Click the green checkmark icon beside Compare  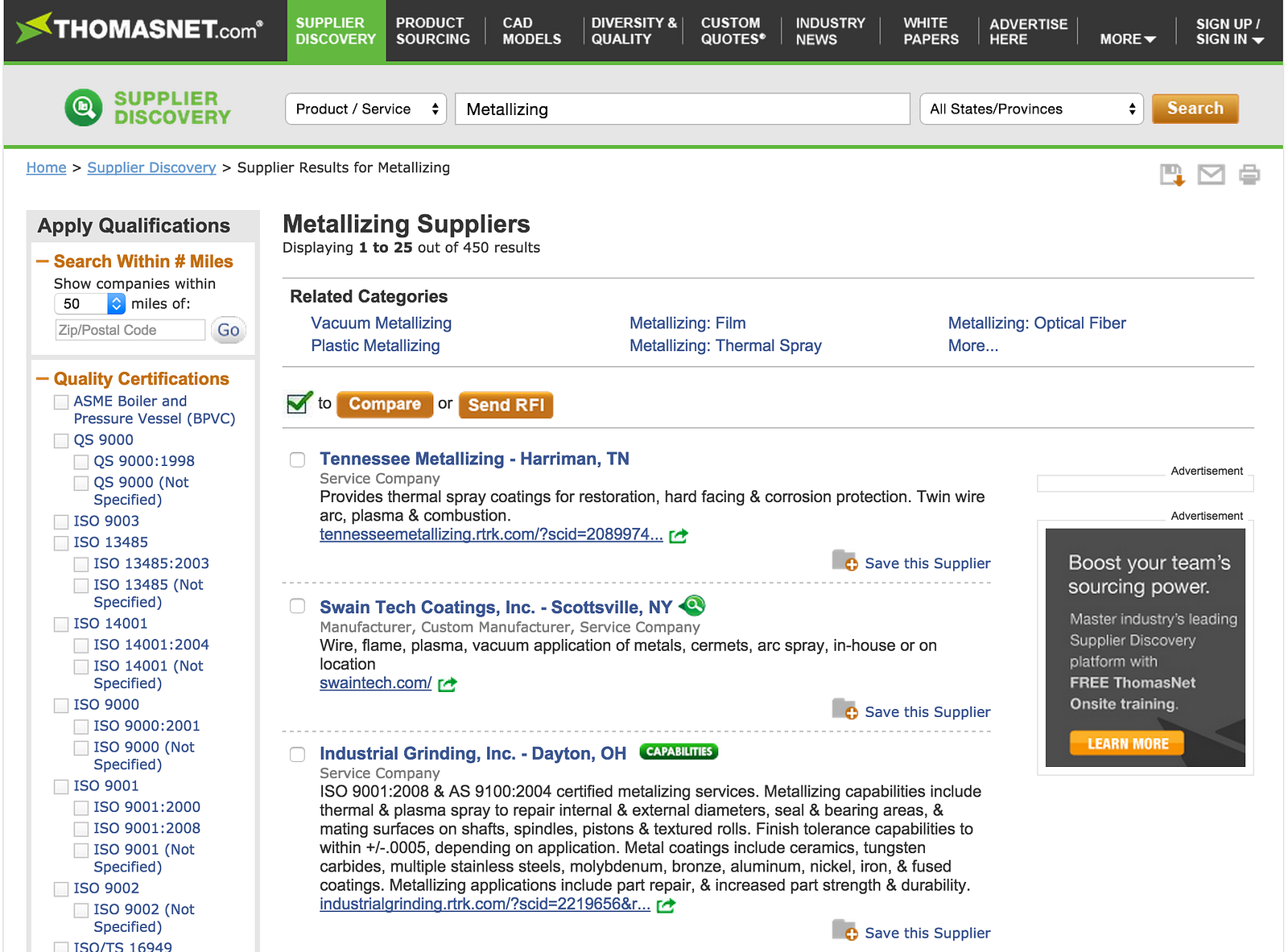(299, 402)
